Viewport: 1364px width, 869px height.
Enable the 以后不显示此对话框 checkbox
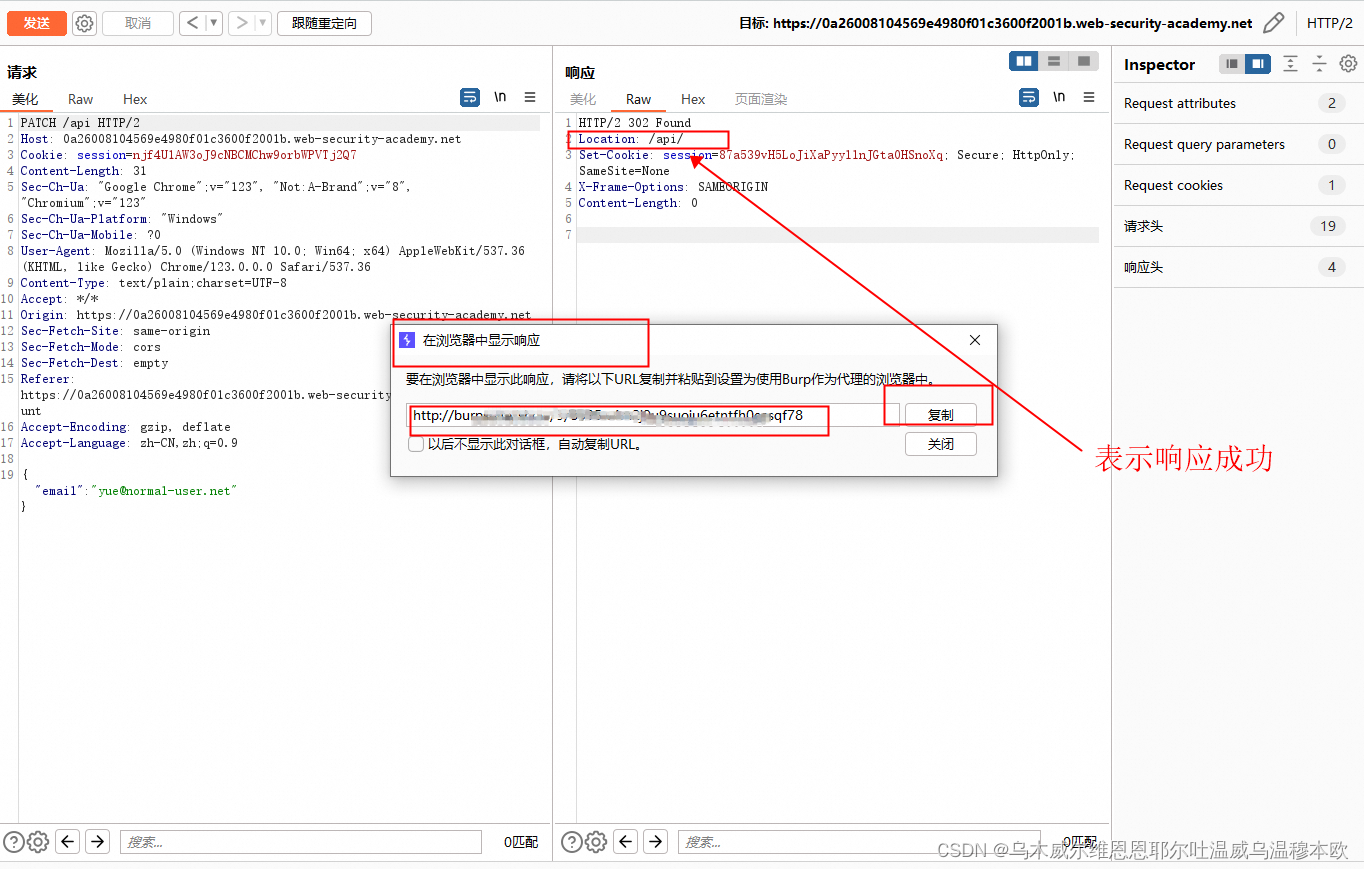pos(415,444)
